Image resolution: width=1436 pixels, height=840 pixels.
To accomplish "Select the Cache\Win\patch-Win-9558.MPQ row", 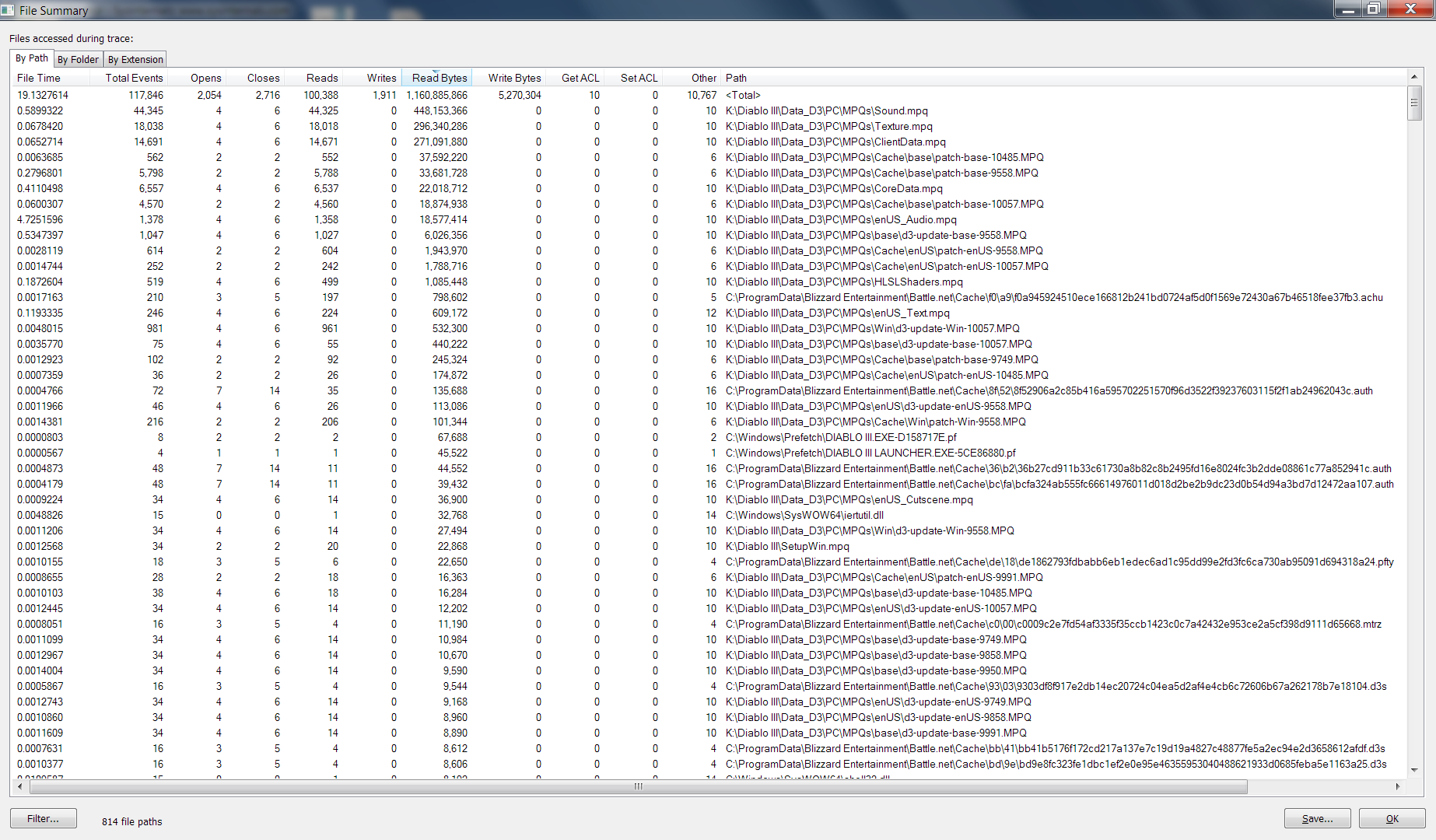I will [x=709, y=422].
